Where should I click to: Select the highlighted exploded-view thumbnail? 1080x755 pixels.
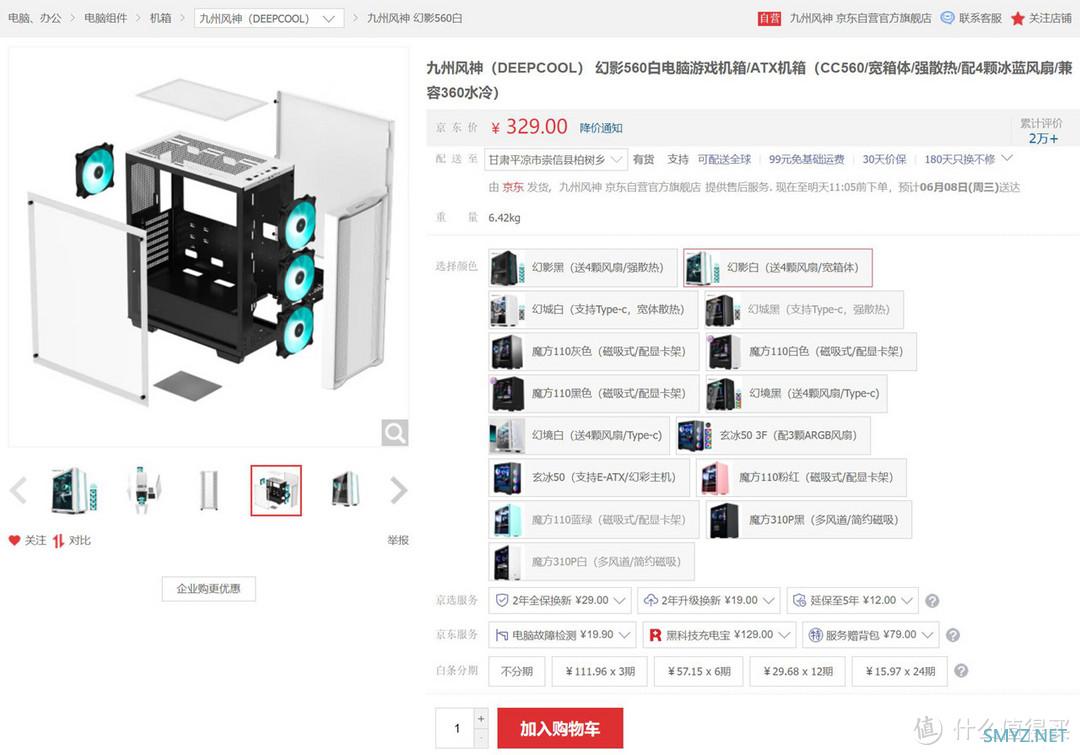click(x=276, y=490)
